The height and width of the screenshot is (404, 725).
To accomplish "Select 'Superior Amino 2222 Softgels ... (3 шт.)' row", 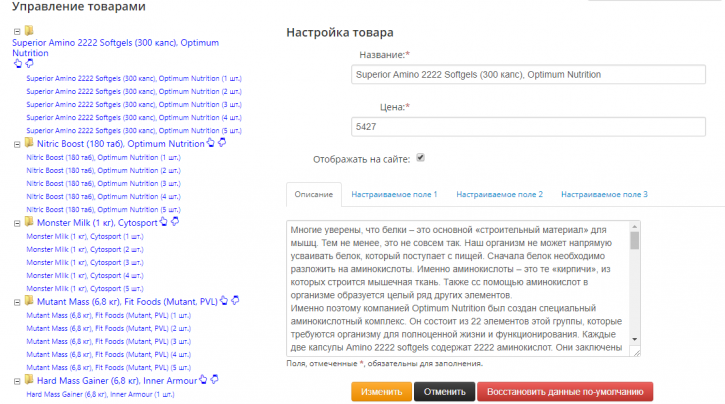I will coord(134,104).
